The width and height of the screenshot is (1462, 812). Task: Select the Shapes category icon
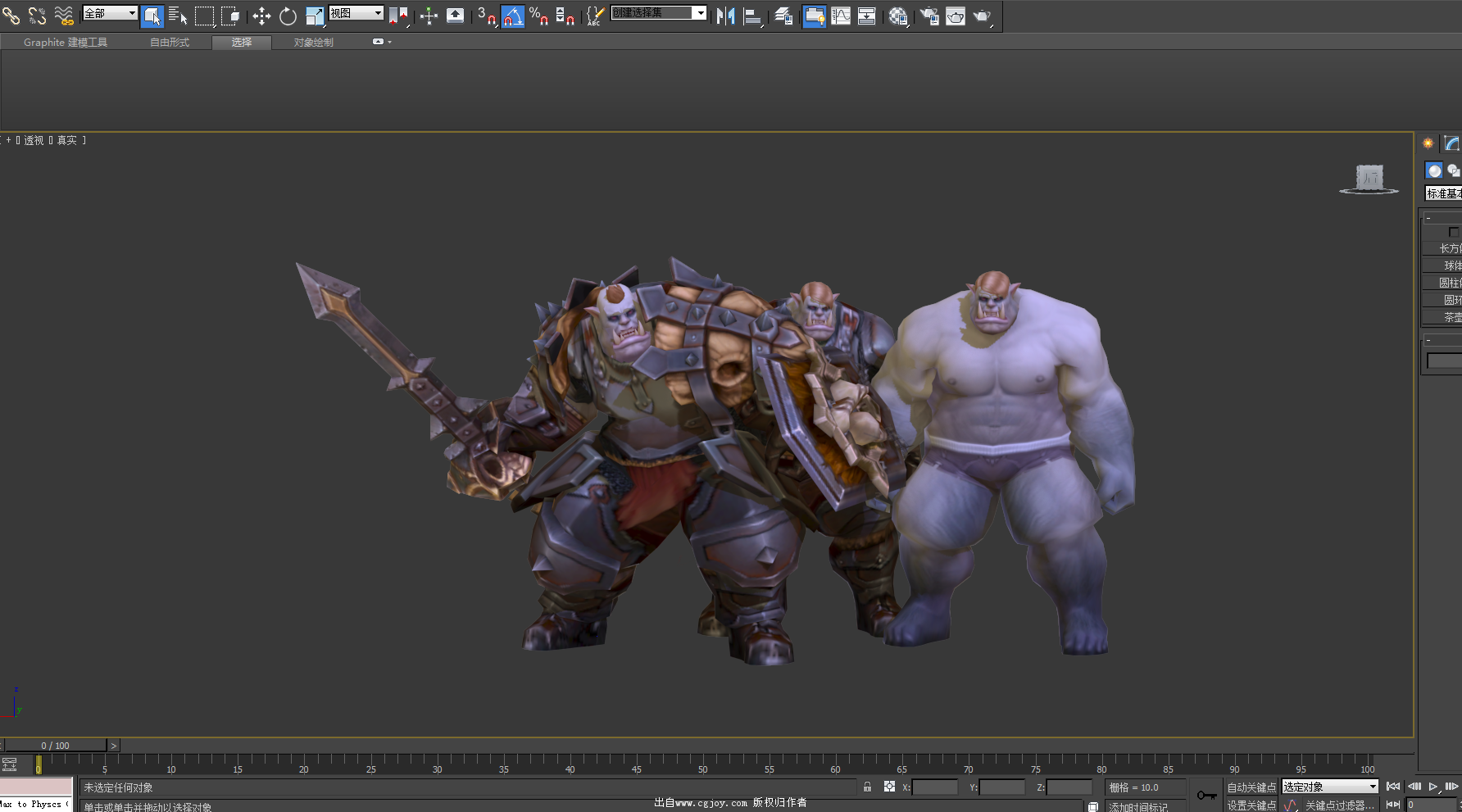[1454, 170]
